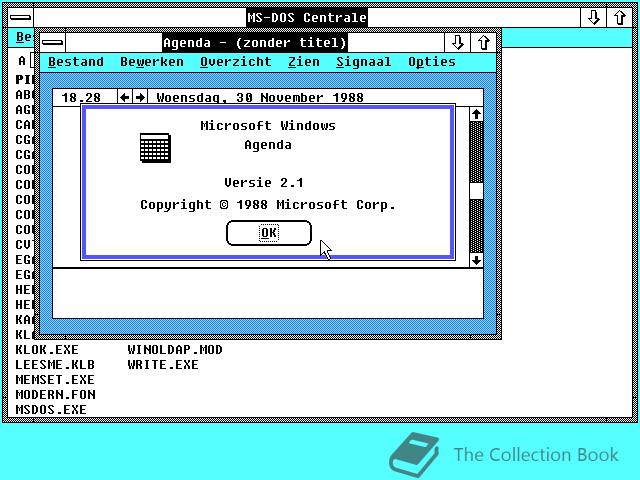
Task: Select WINOLDAP.MOD in the file list
Action: click(175, 350)
